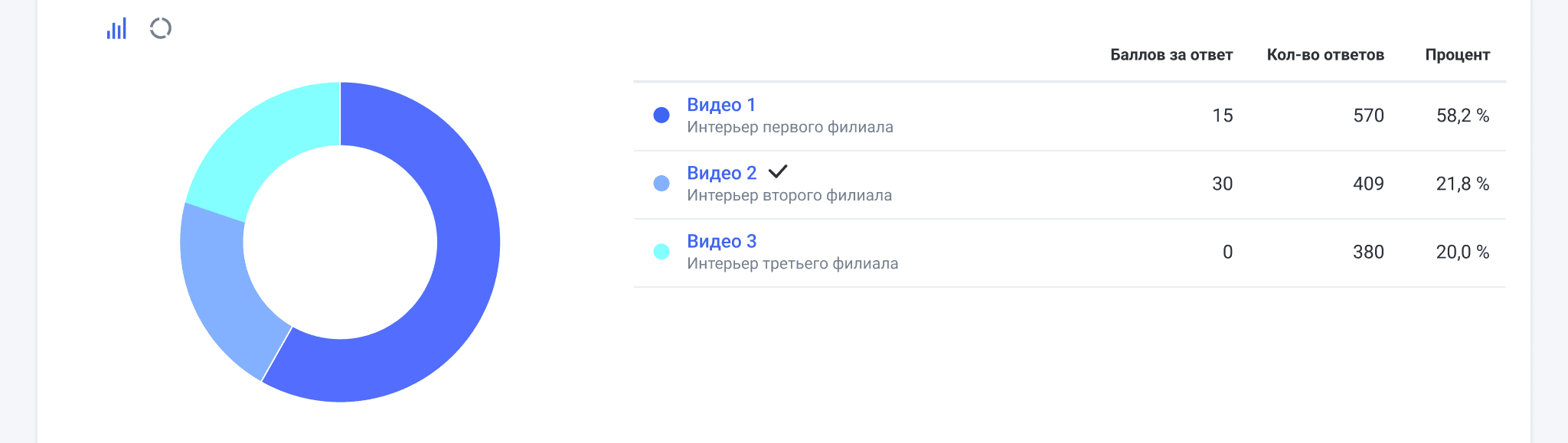Open the Видео 2 link

721,173
